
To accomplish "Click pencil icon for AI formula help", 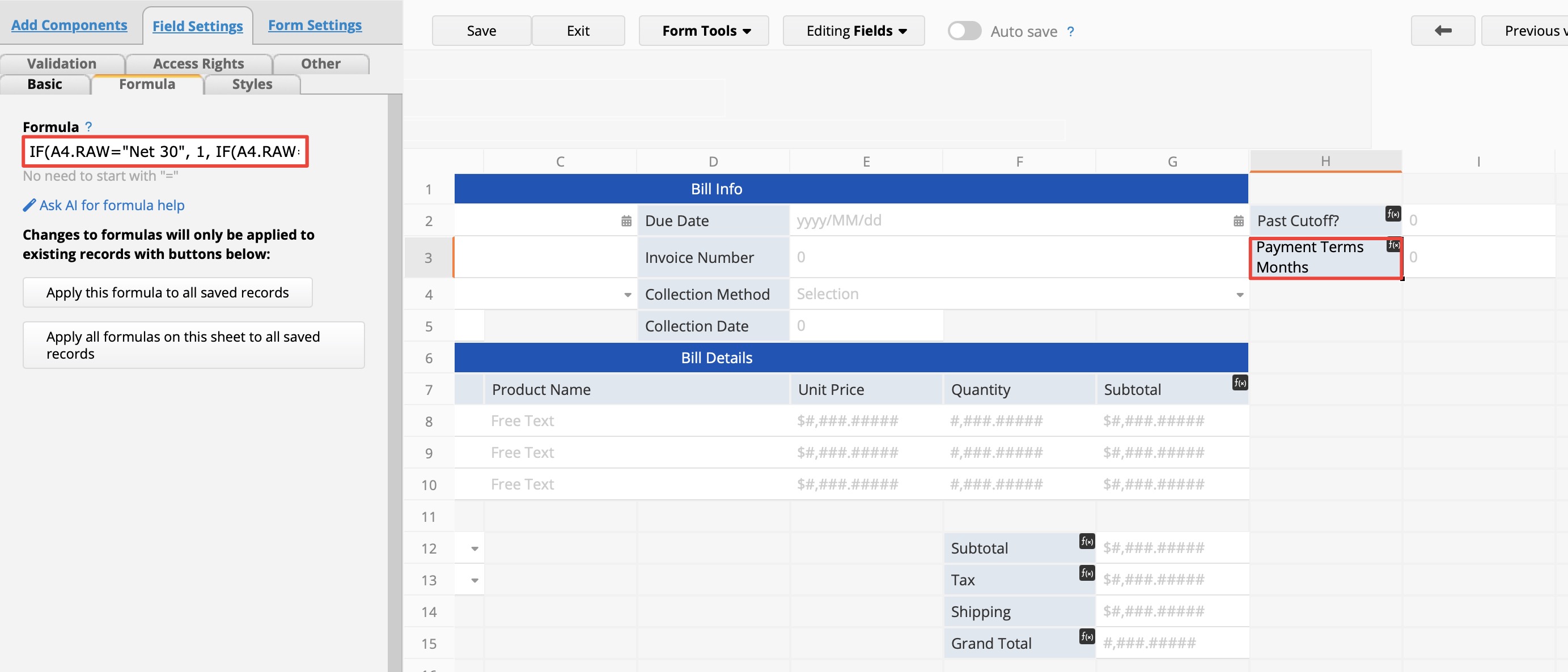I will point(28,206).
